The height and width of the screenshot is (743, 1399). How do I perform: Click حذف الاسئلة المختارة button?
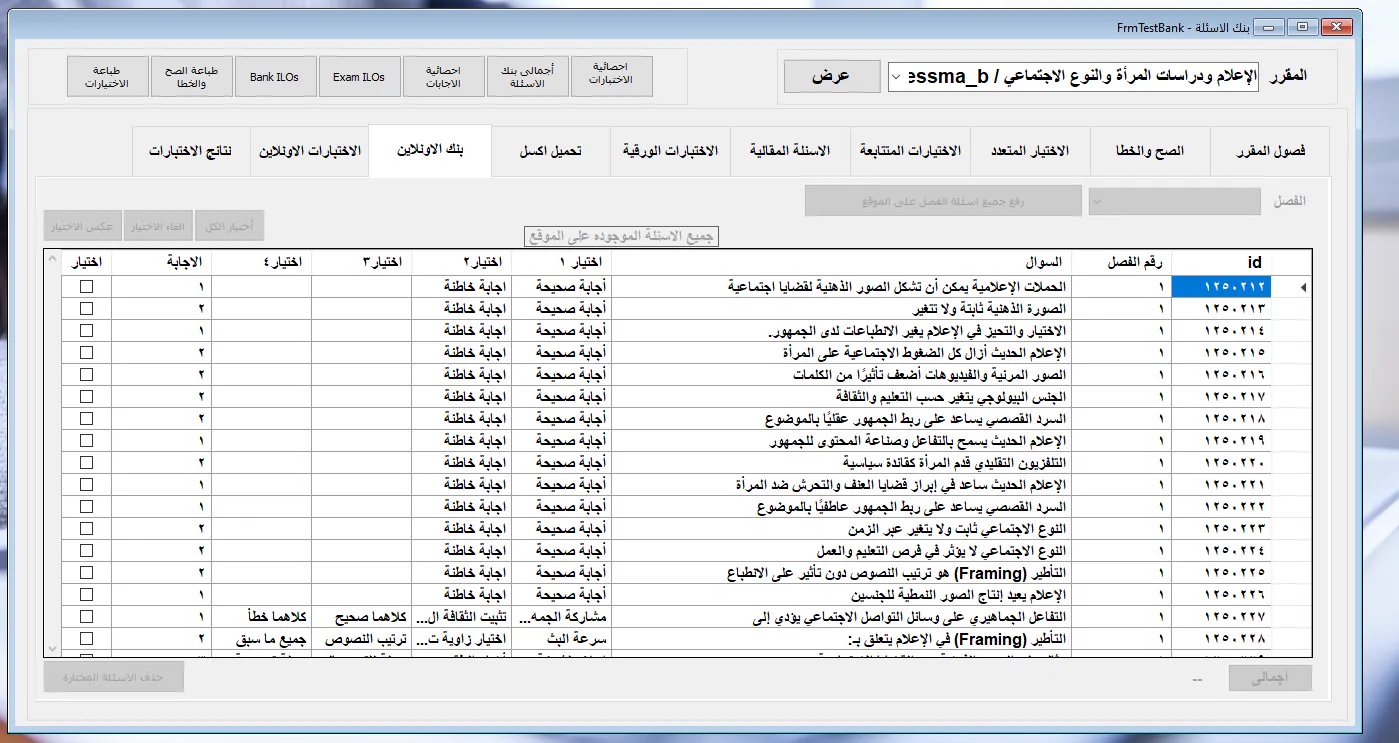(x=114, y=677)
